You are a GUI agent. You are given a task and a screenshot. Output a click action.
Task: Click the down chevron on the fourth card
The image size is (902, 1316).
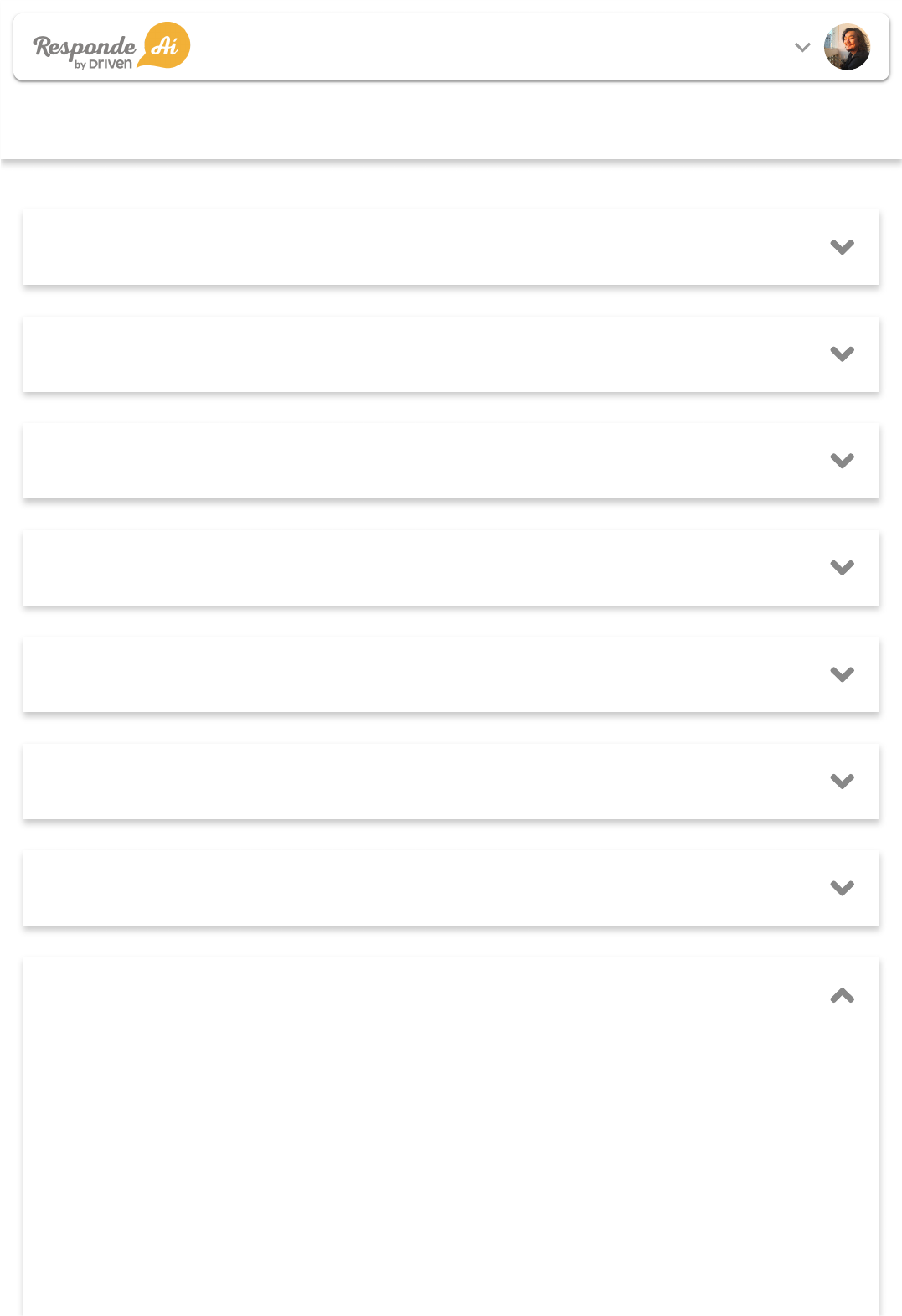(842, 568)
